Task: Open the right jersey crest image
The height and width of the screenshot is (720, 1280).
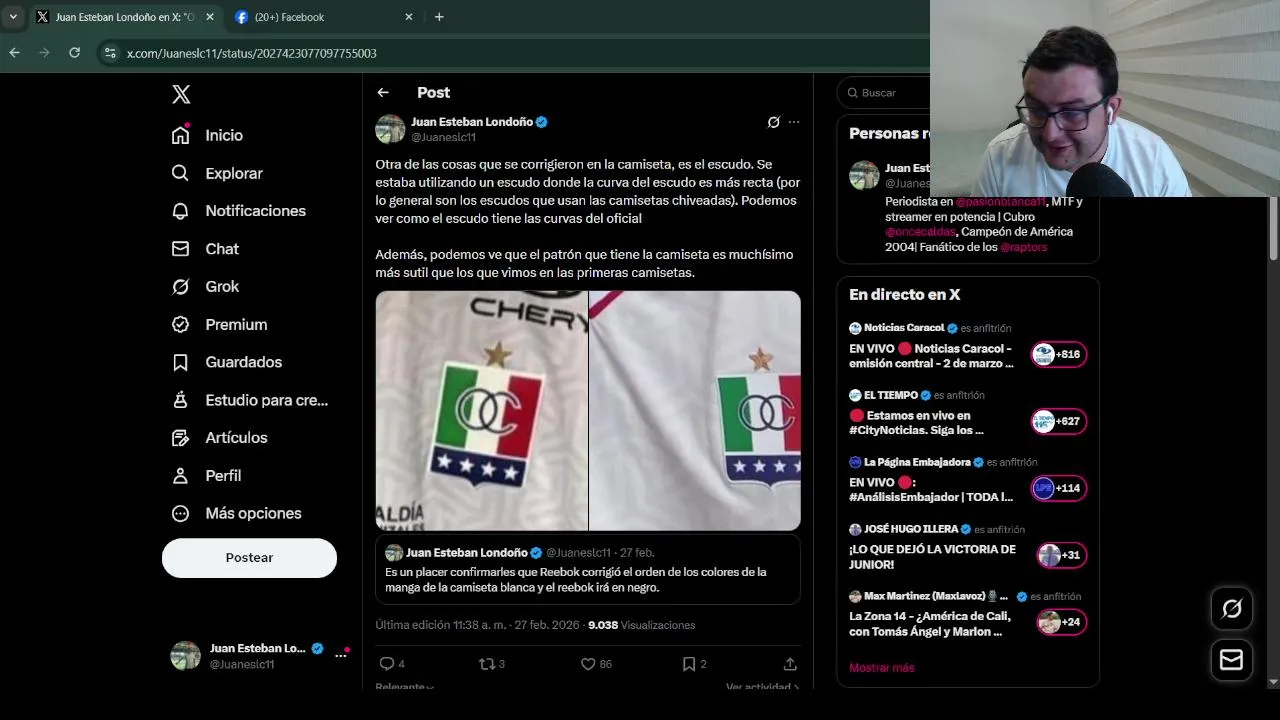Action: click(x=695, y=411)
